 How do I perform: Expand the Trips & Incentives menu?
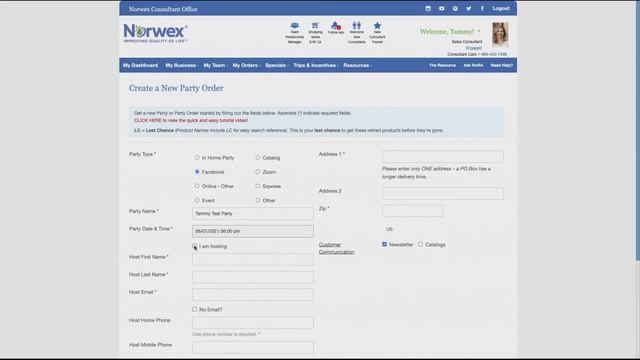(x=316, y=65)
